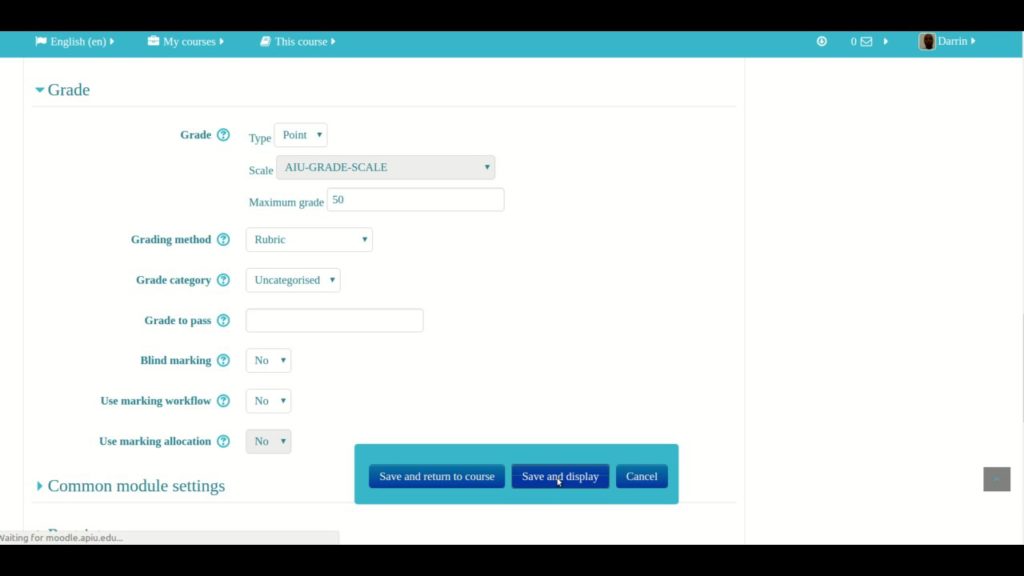Image resolution: width=1024 pixels, height=576 pixels.
Task: Open the My courses menu
Action: (x=186, y=42)
